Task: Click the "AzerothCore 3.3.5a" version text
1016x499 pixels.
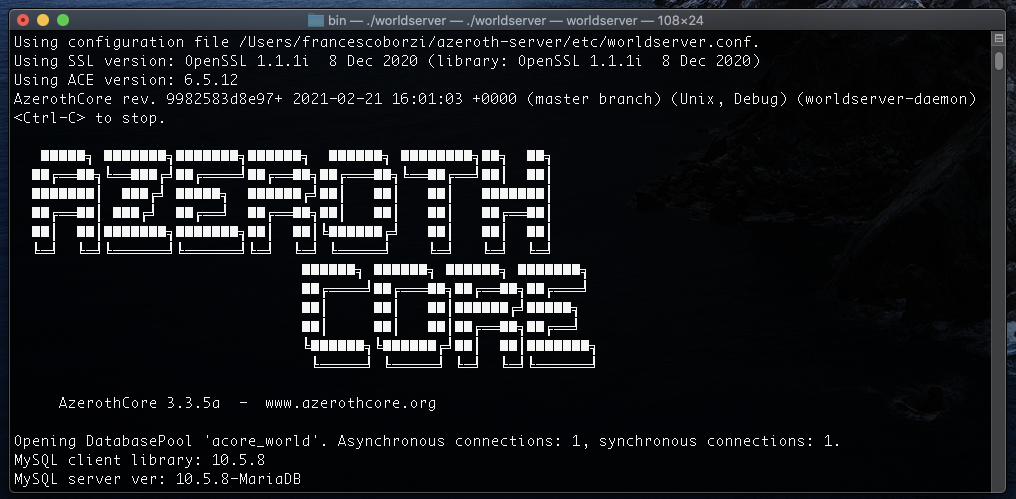Action: click(142, 403)
